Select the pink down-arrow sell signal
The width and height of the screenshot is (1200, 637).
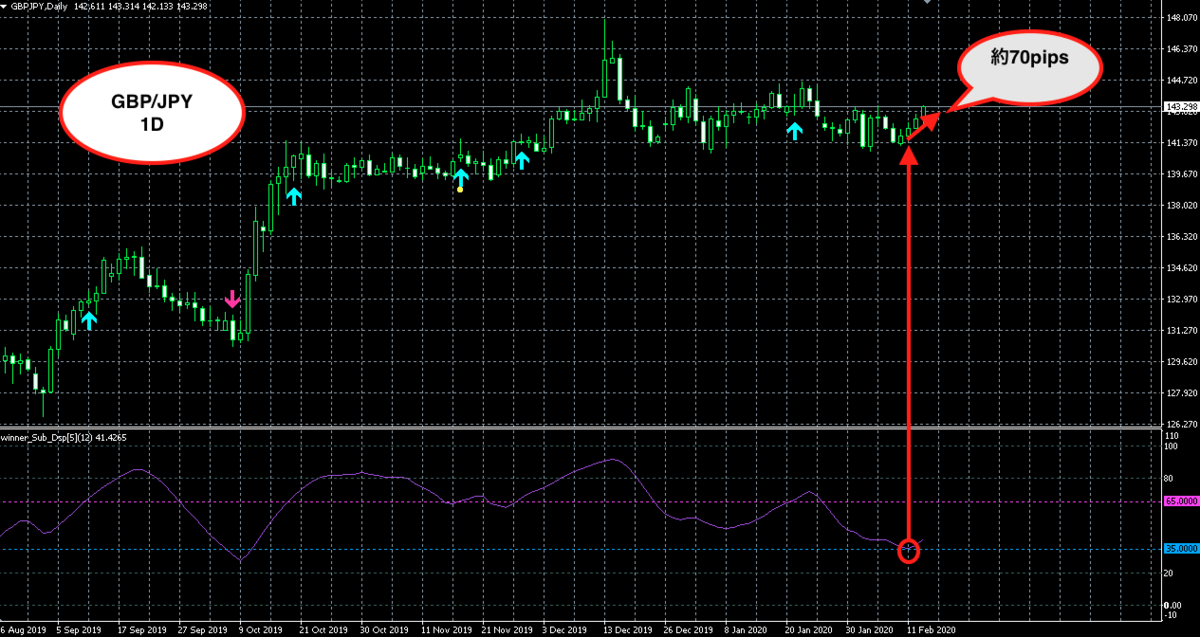232,298
